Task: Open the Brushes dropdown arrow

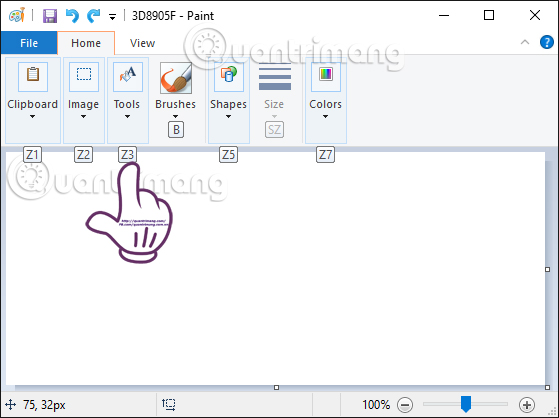Action: pyautogui.click(x=175, y=117)
